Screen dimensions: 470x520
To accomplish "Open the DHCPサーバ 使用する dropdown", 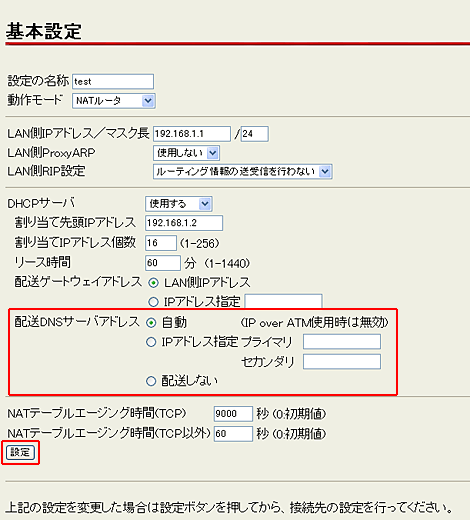I will (179, 204).
